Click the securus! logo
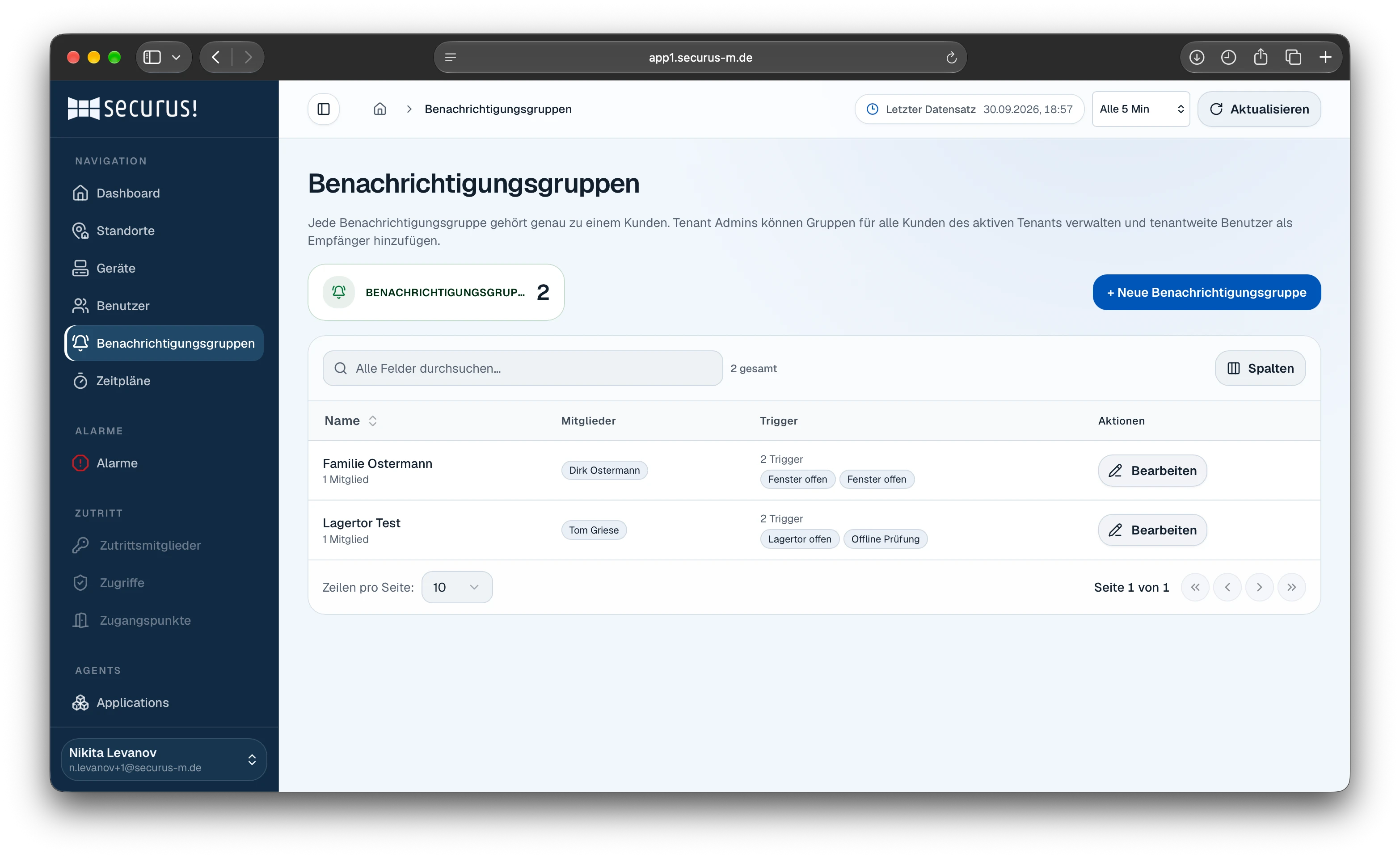1400x858 pixels. pos(132,108)
